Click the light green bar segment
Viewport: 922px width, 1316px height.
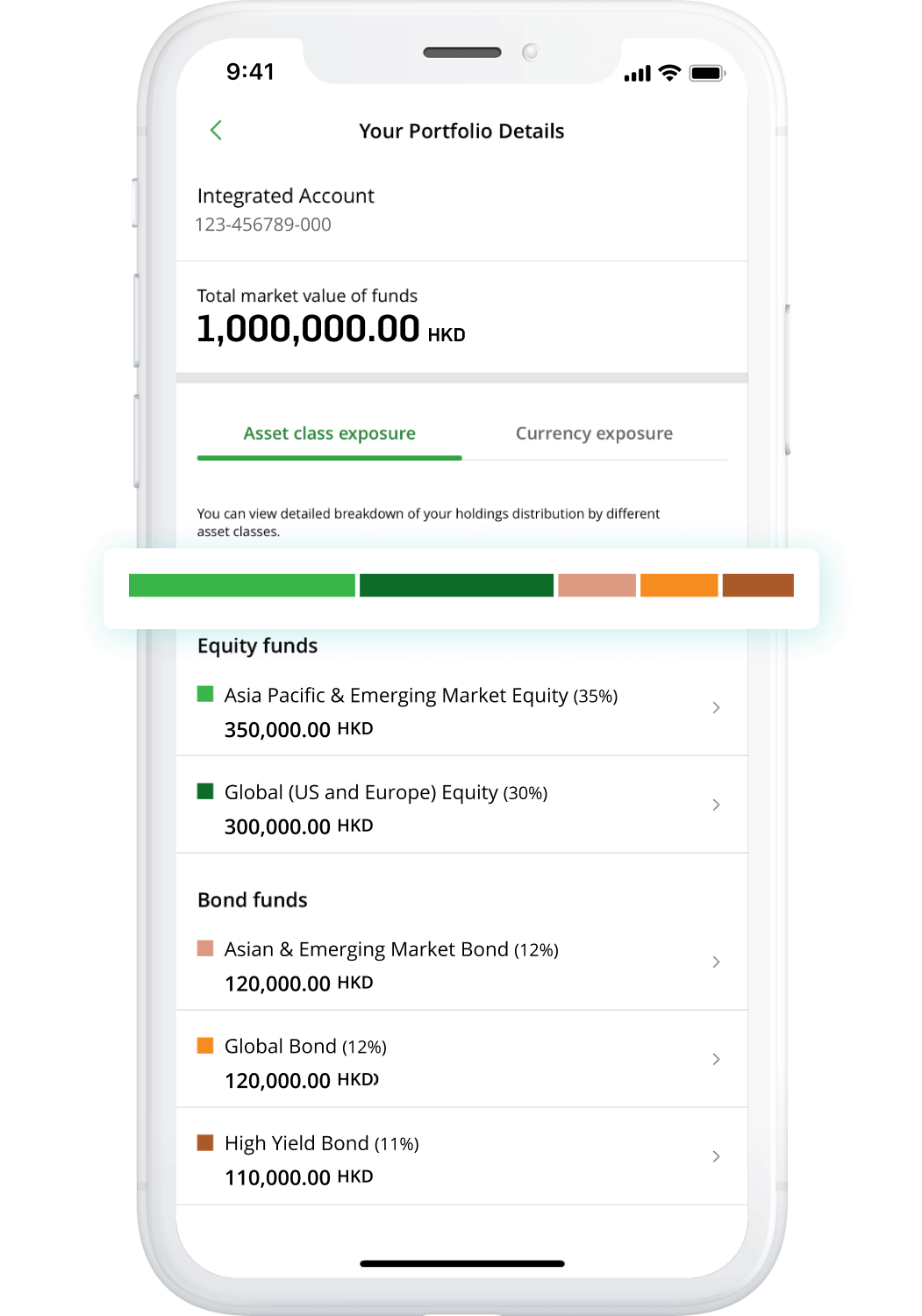[x=241, y=585]
